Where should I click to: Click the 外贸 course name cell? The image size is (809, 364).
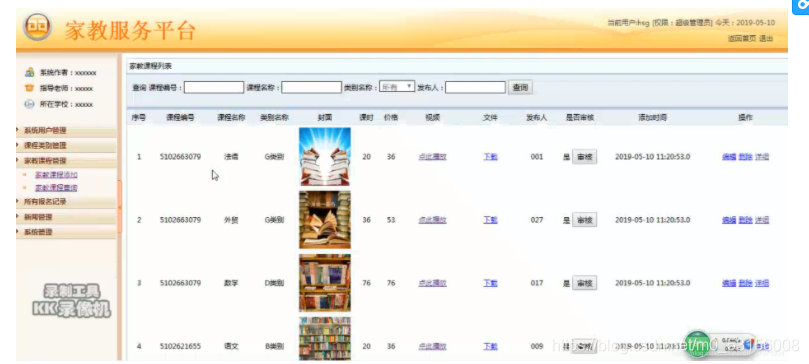[x=231, y=220]
